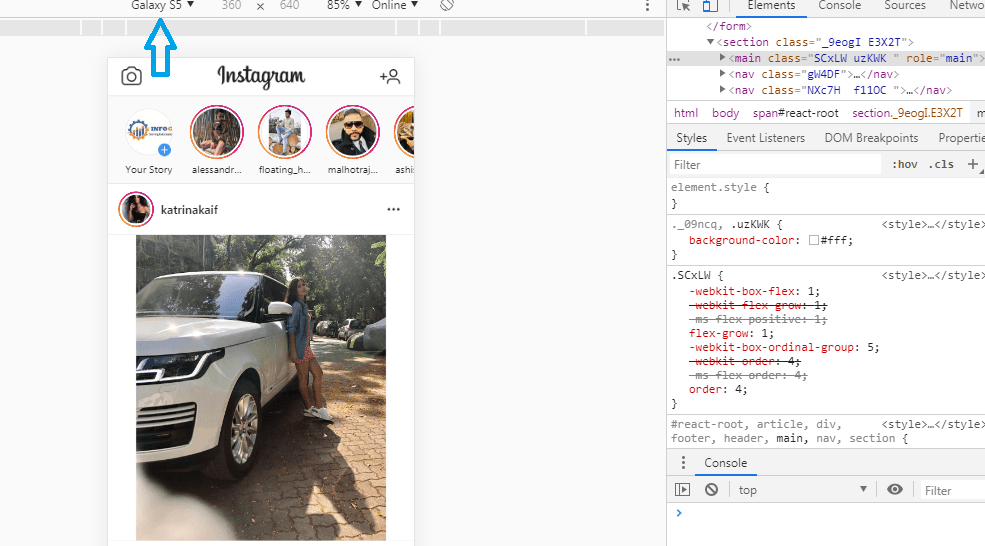Click the span#react-root breadcrumb
This screenshot has width=985, height=546.
click(795, 113)
